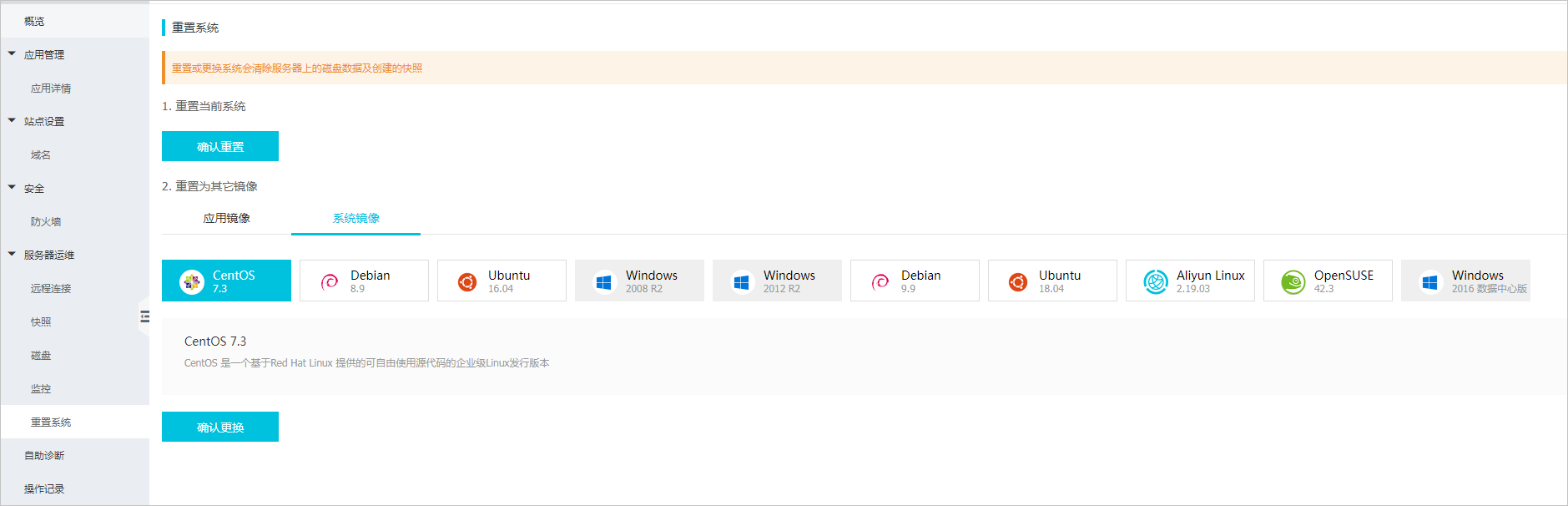Click the 确认重置 button

coord(220,146)
